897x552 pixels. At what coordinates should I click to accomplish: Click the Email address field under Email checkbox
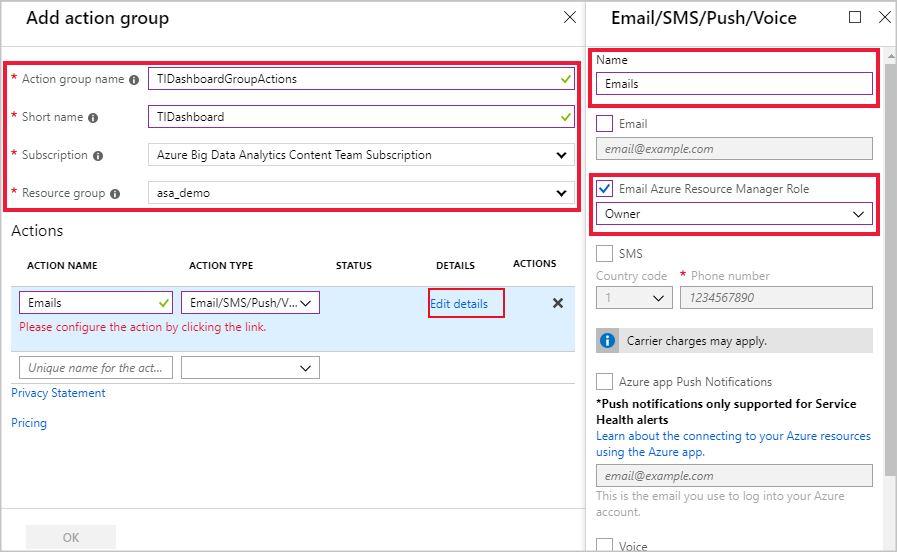tap(734, 149)
